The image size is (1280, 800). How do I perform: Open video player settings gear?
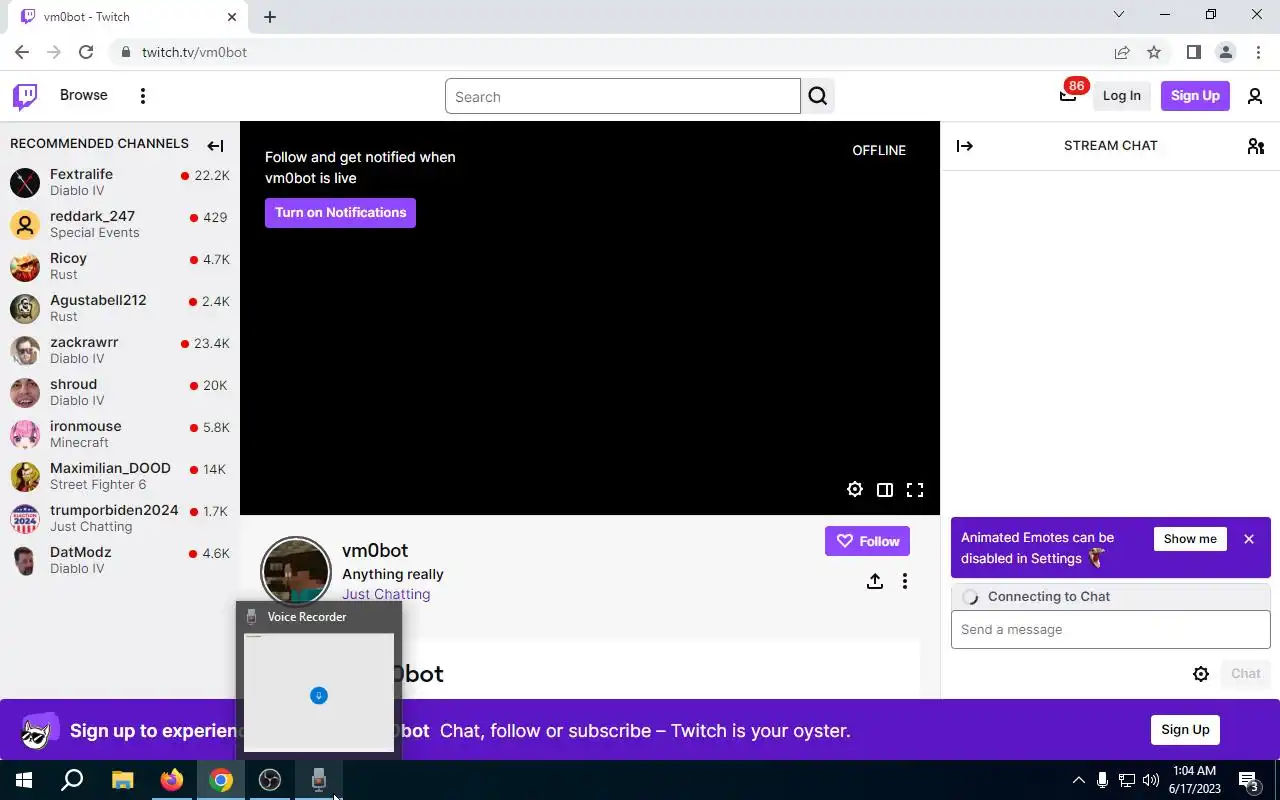[x=855, y=490]
